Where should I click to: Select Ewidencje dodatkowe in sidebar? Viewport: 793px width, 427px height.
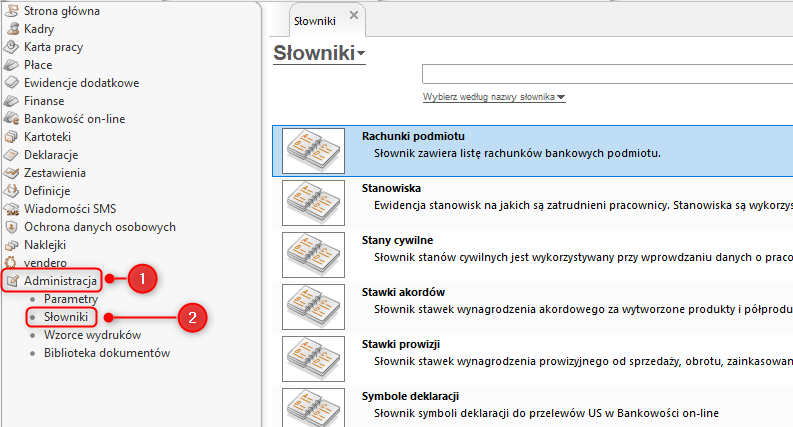[x=81, y=82]
